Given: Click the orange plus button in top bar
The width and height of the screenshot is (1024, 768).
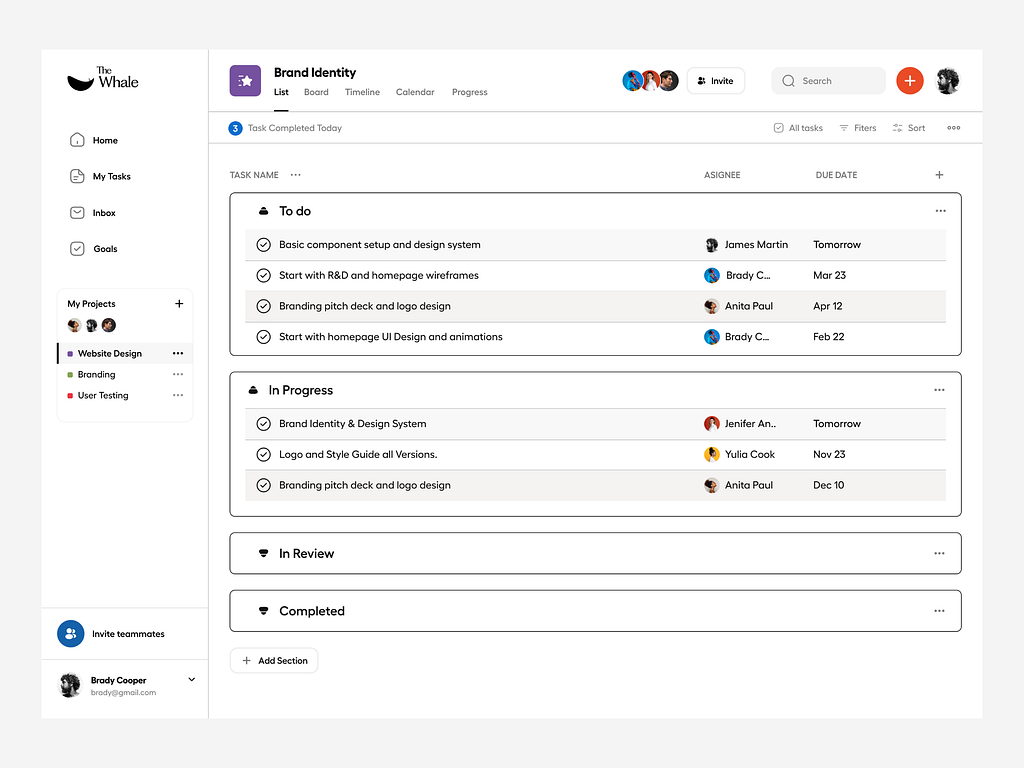Looking at the screenshot, I should (x=909, y=80).
